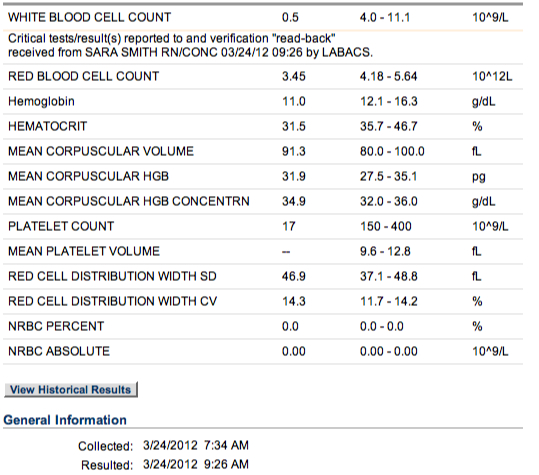Click RED CELL DISTRIBUTION WIDTH CV label
This screenshot has height=475, width=539.
[112, 301]
